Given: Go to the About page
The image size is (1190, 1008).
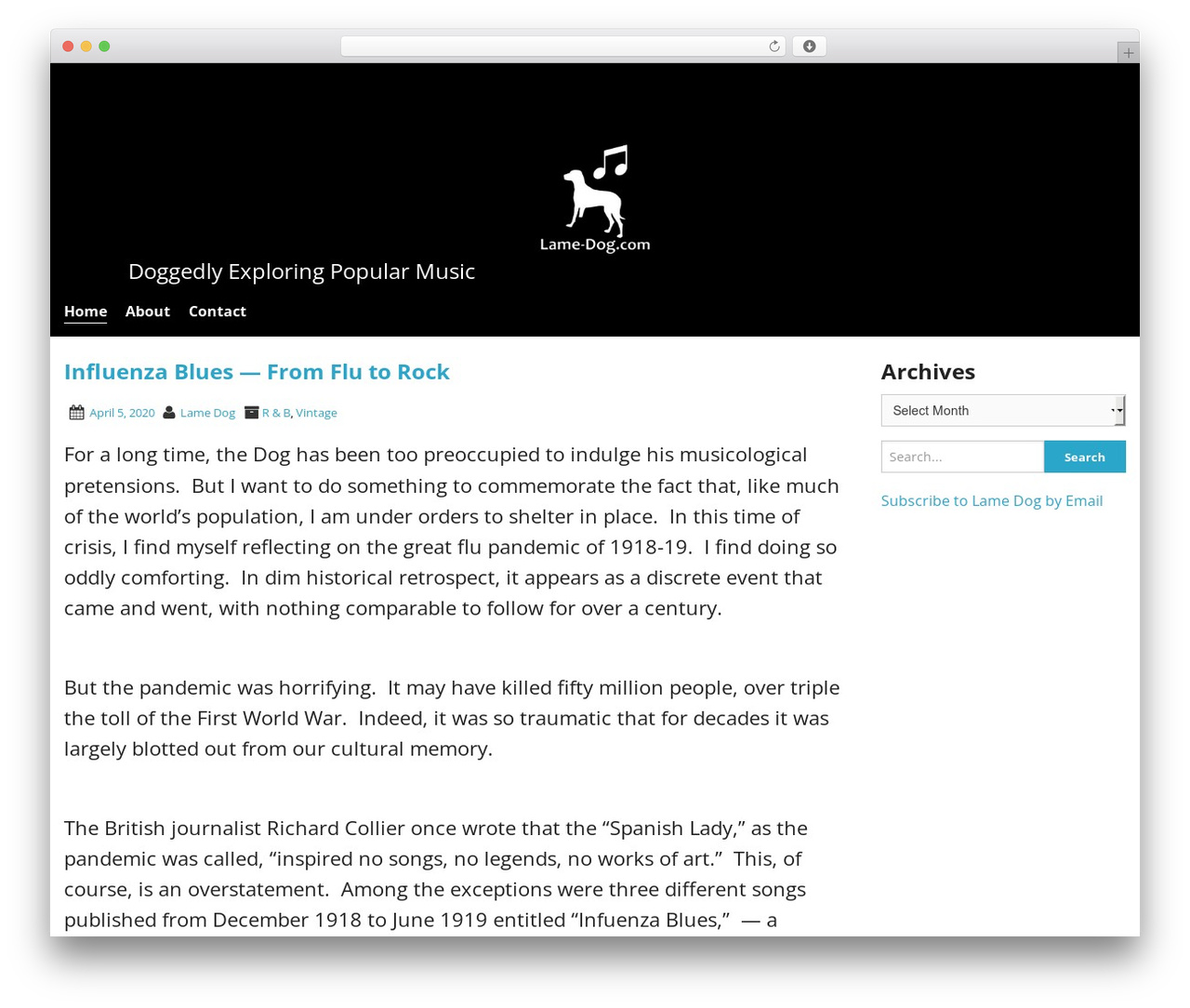Looking at the screenshot, I should (148, 312).
